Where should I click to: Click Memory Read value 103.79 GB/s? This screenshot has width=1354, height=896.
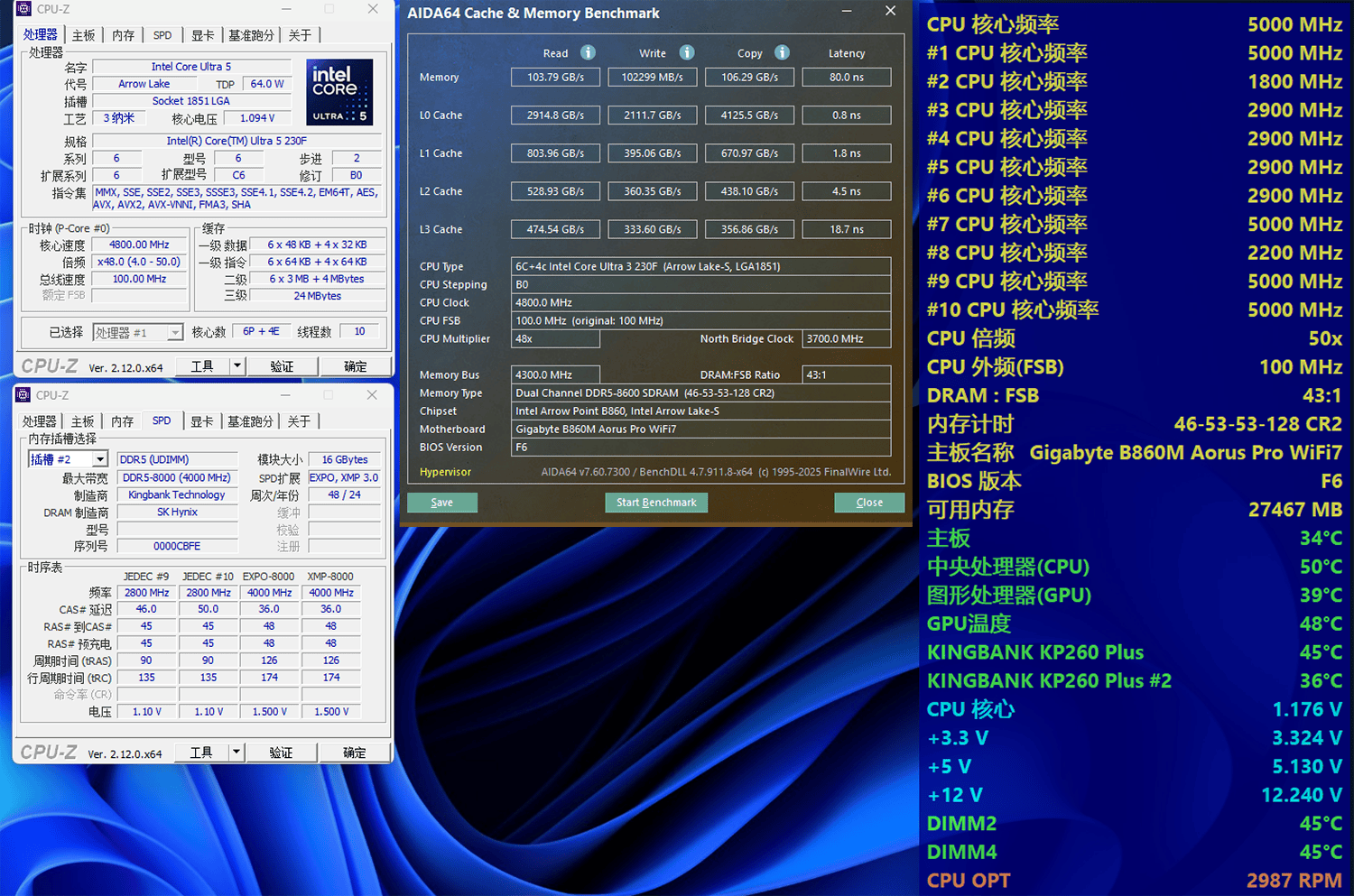[556, 78]
